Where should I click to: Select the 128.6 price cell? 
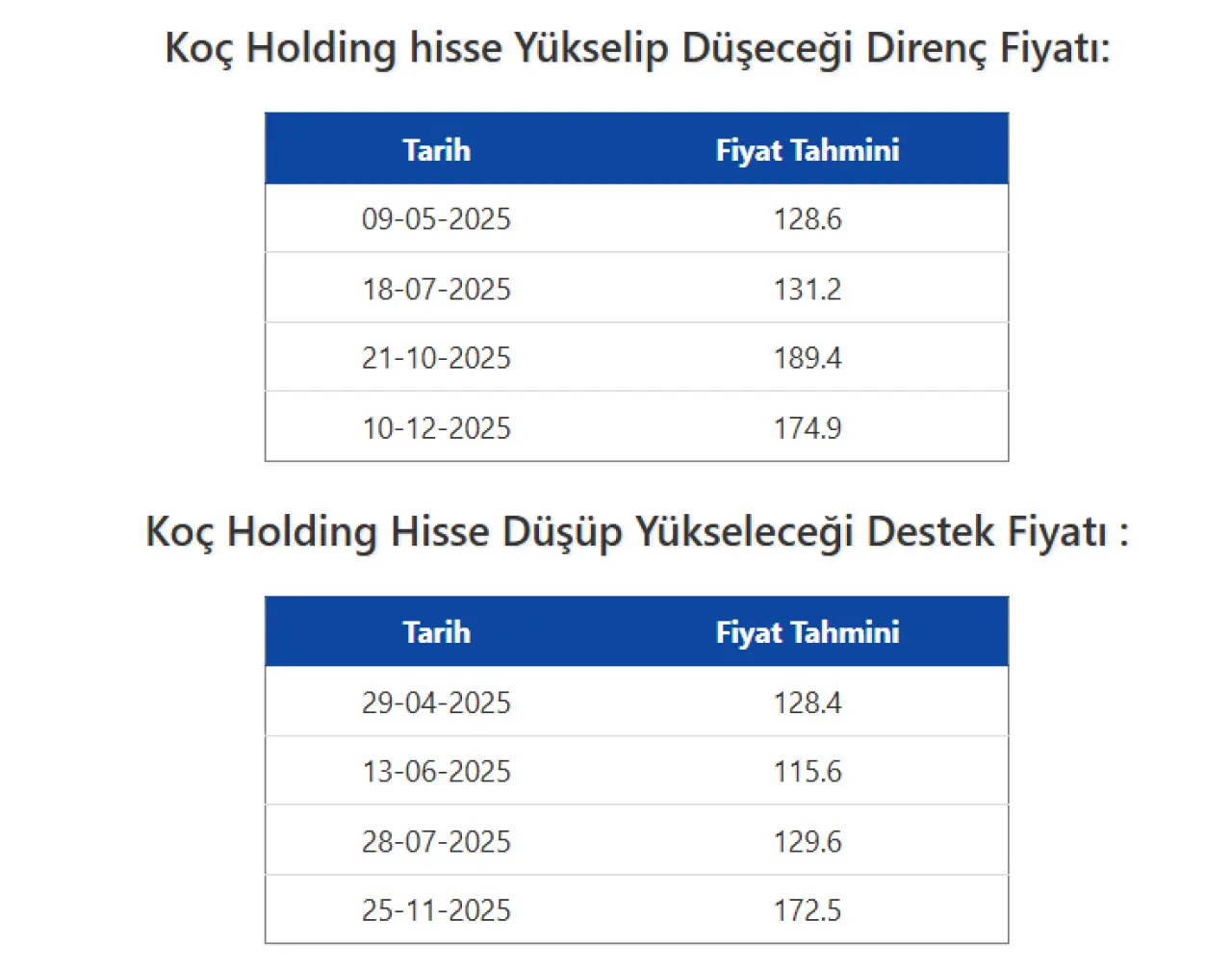(808, 219)
